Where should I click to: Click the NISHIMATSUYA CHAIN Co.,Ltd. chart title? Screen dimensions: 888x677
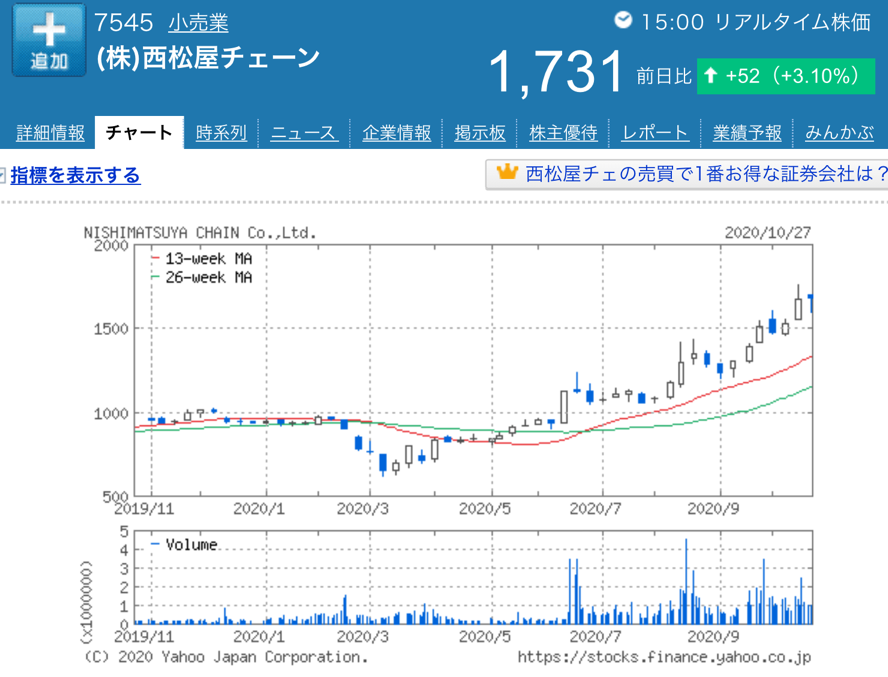tap(200, 233)
